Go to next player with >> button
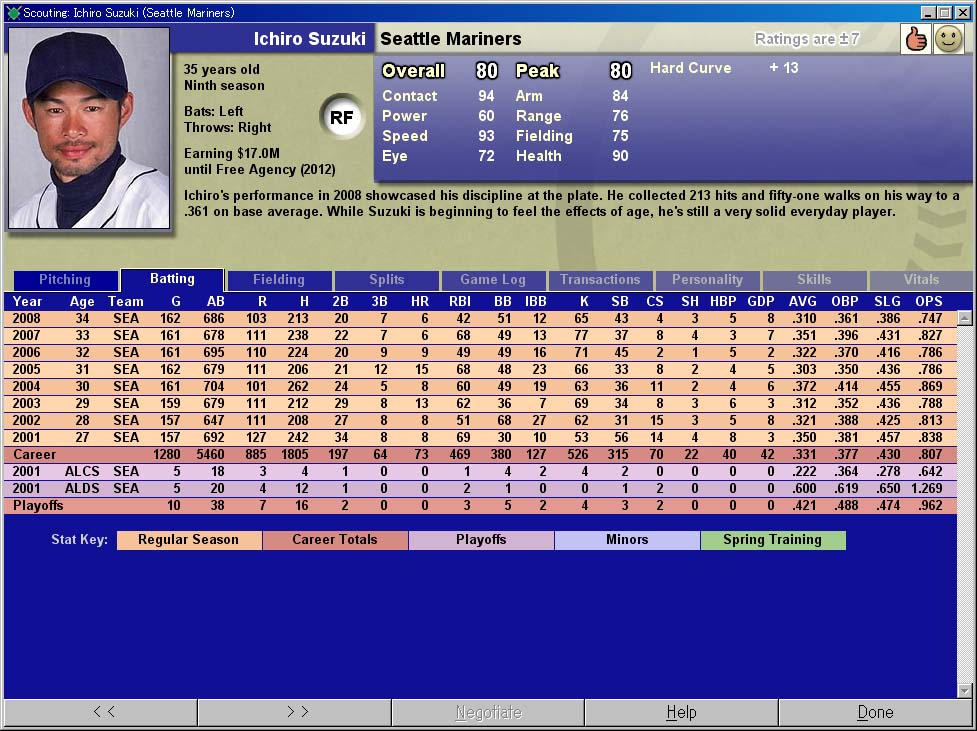Image resolution: width=977 pixels, height=731 pixels. [x=295, y=712]
